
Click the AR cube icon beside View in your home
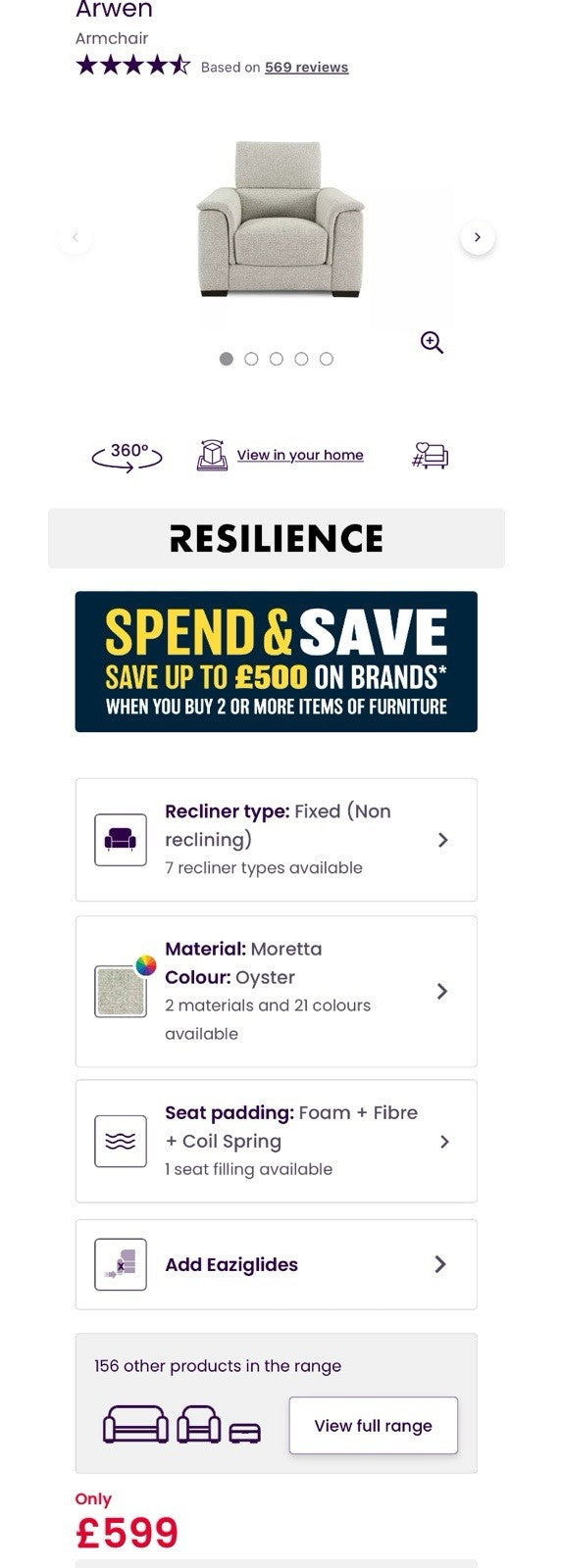click(x=213, y=455)
